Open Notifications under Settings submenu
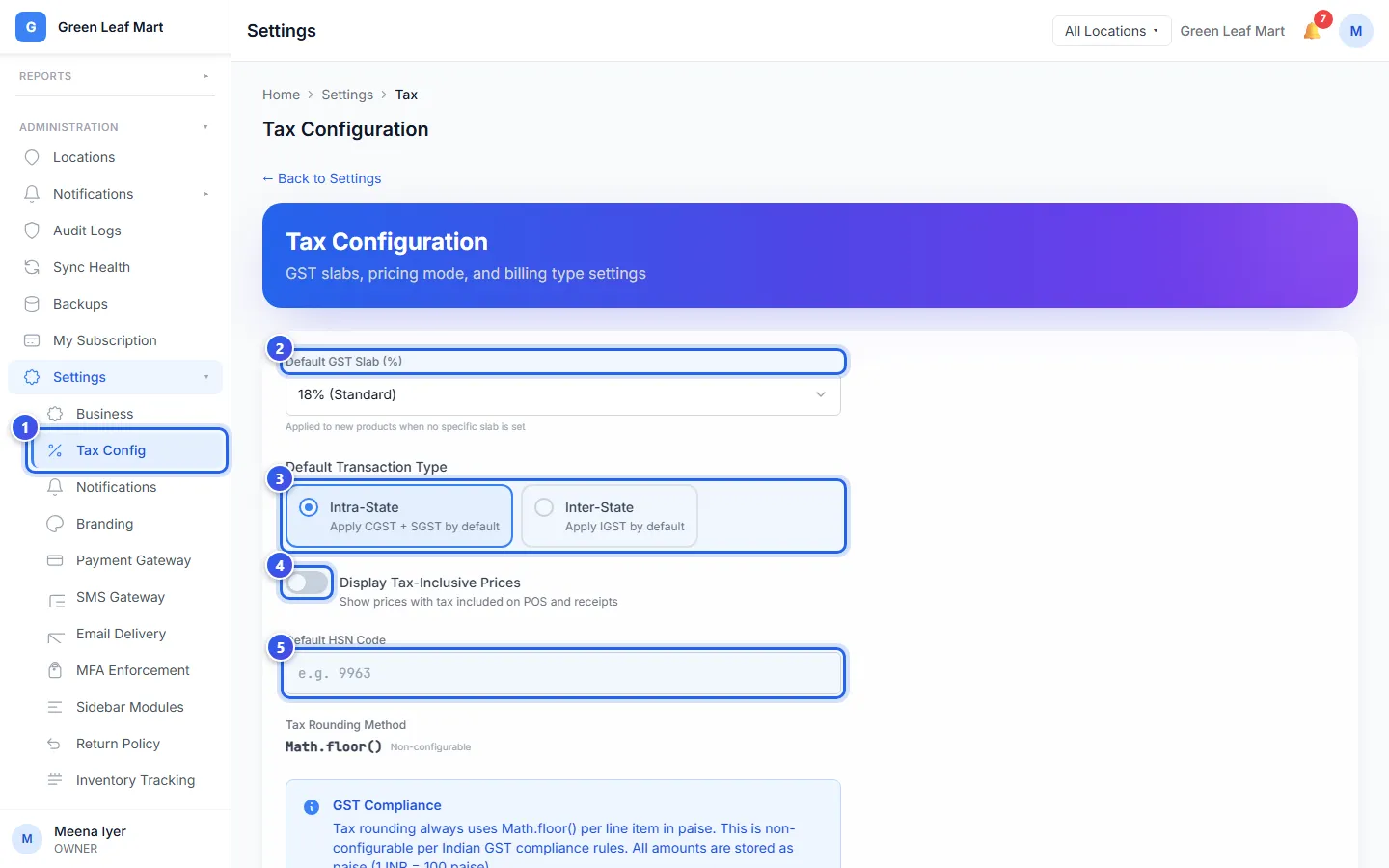This screenshot has height=868, width=1389. tap(126, 487)
